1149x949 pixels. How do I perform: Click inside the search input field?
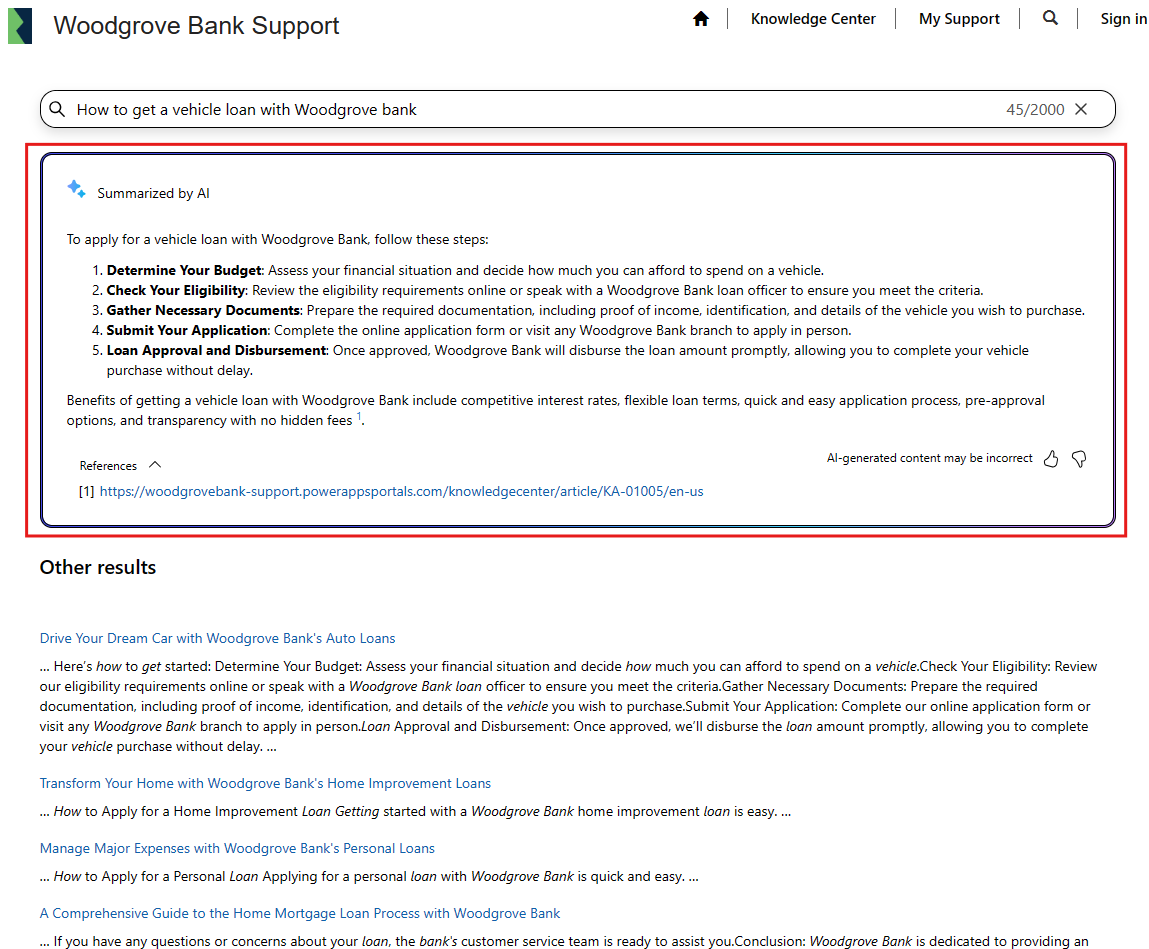[400, 109]
